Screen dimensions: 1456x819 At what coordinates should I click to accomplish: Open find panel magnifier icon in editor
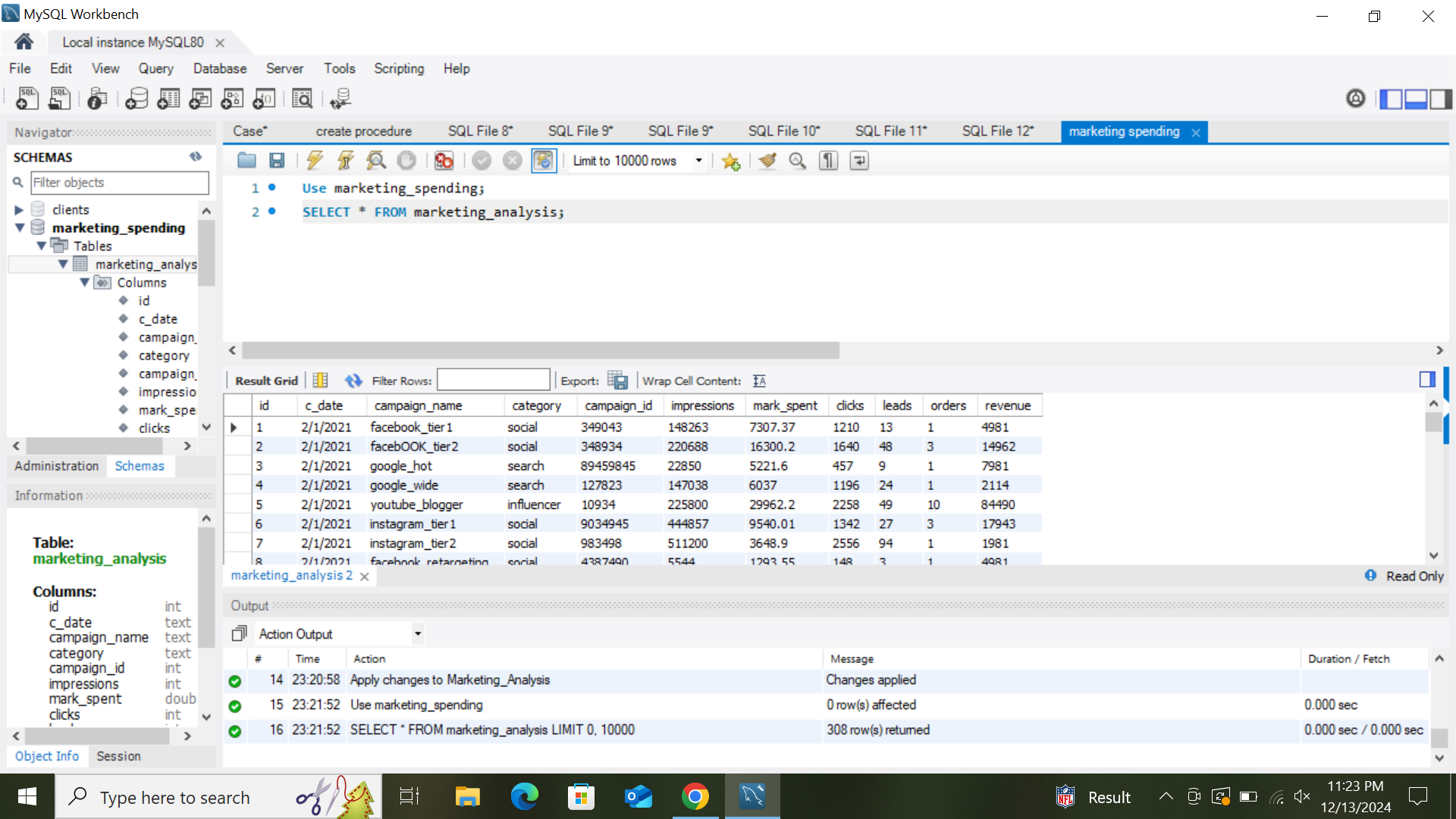point(798,161)
